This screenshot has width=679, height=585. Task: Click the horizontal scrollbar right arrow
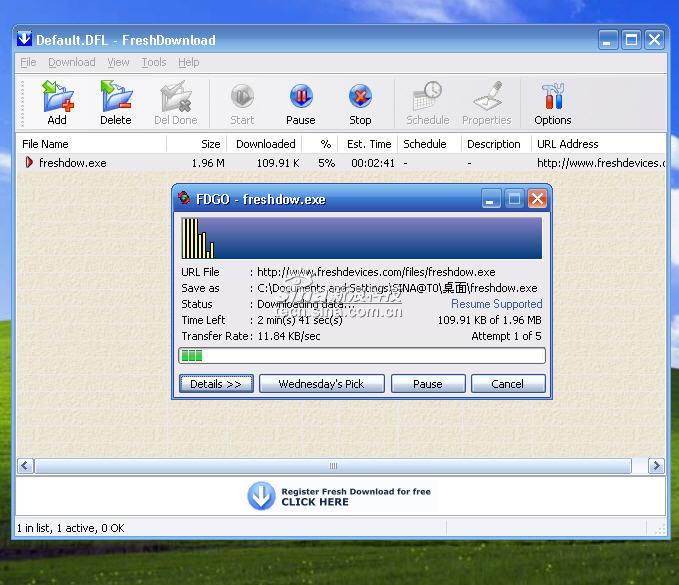(656, 466)
